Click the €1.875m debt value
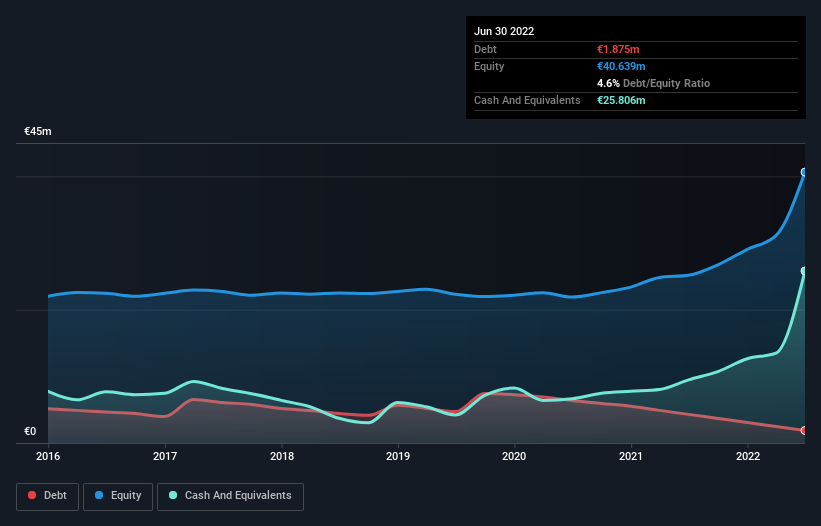The width and height of the screenshot is (821, 526). click(x=618, y=49)
